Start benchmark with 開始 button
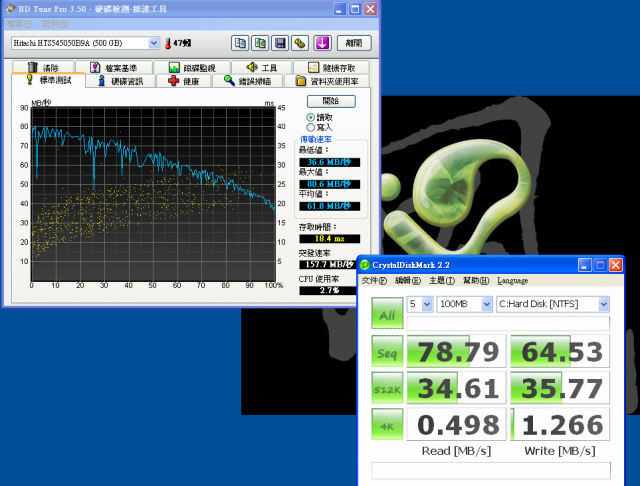 point(331,101)
